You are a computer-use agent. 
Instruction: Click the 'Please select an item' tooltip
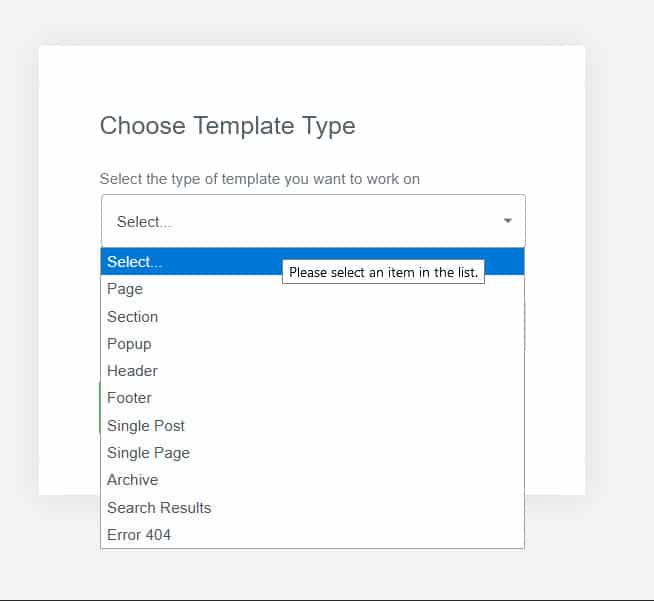(x=383, y=272)
